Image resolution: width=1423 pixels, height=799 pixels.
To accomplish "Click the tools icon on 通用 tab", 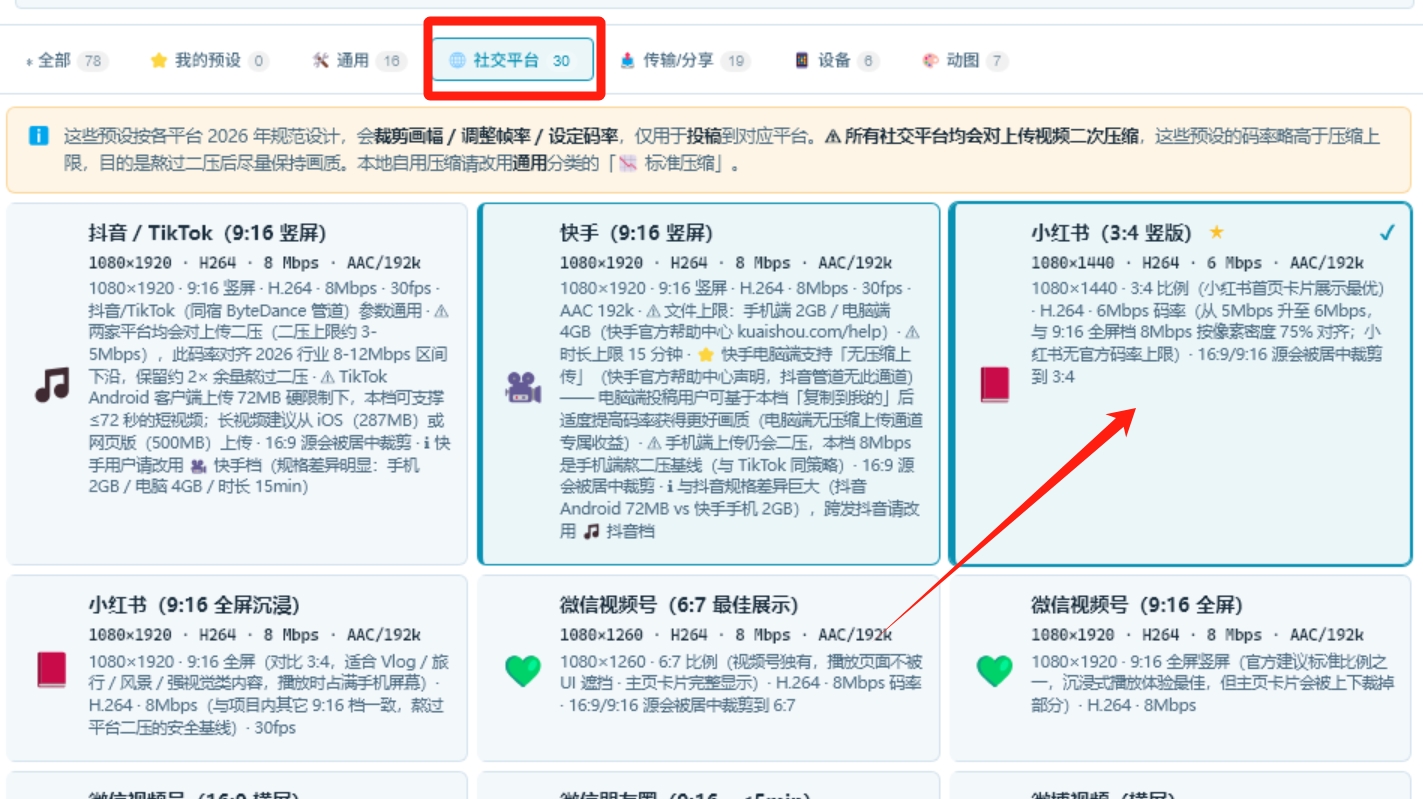I will tap(320, 60).
